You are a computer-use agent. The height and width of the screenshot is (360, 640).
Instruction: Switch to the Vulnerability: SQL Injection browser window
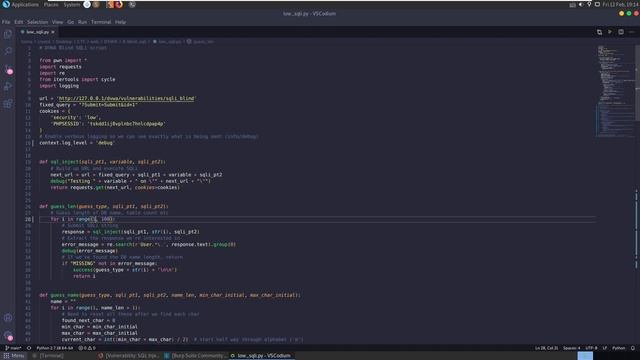129,356
